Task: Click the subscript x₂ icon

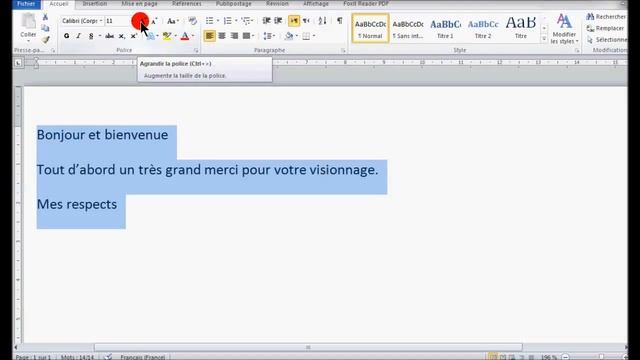Action: coord(121,36)
